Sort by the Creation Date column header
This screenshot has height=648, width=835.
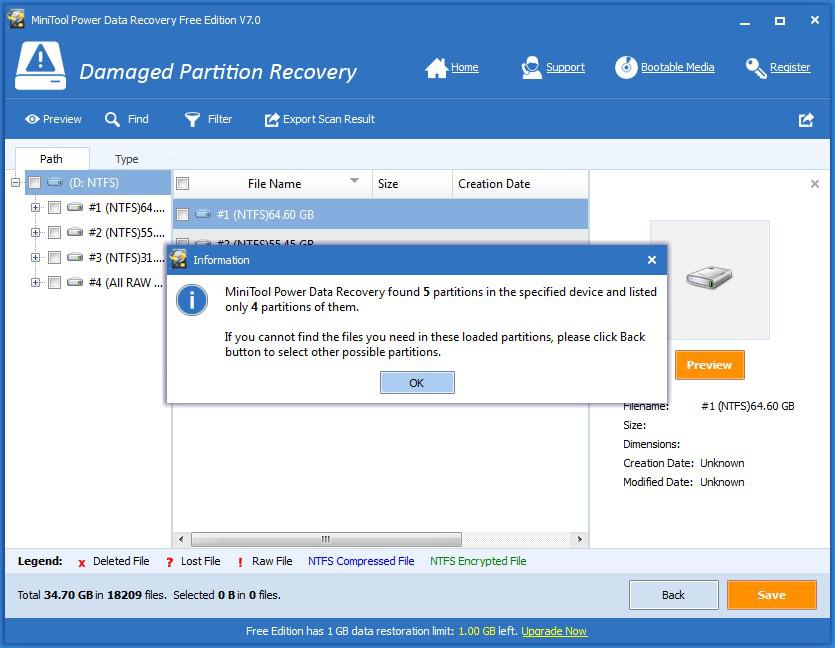pyautogui.click(x=520, y=184)
